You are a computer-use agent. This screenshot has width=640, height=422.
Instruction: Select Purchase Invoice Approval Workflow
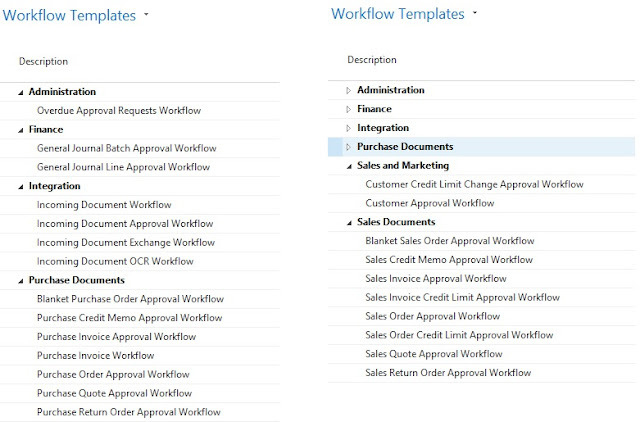point(116,337)
